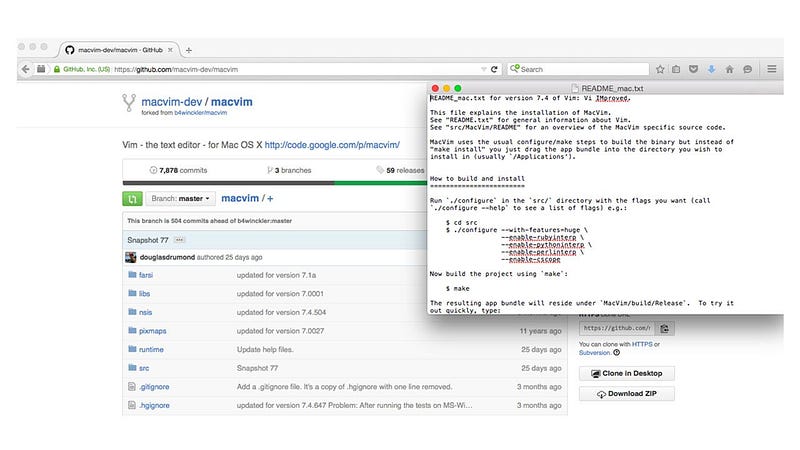The image size is (800, 450).
Task: Open the URL history dropdown arrow in the address bar
Action: point(483,69)
